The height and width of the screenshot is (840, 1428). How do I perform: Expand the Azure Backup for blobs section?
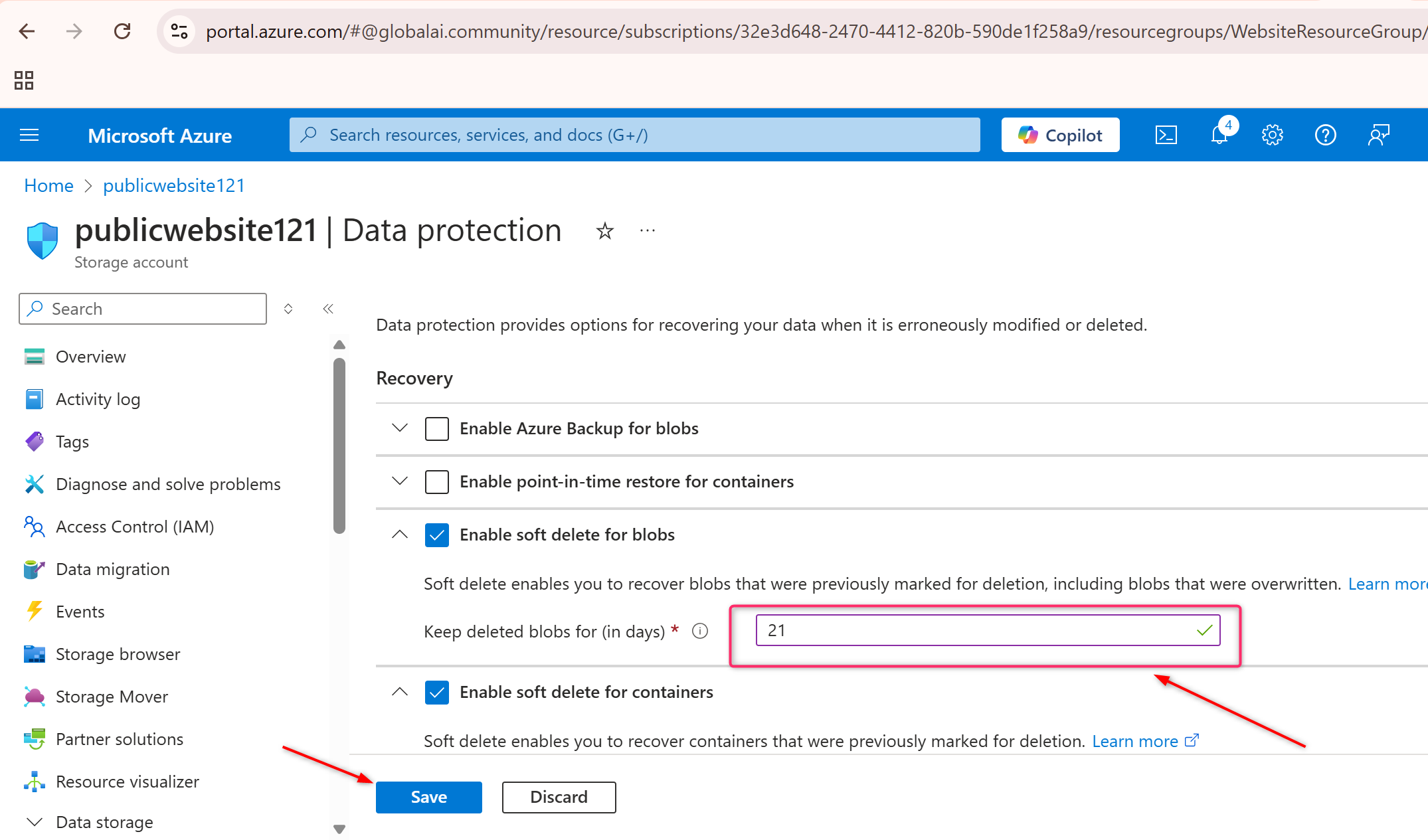point(400,428)
